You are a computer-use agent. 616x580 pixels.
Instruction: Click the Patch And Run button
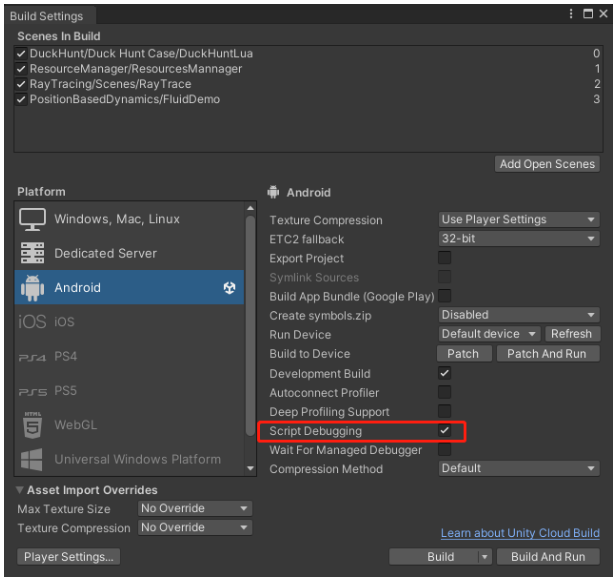[x=548, y=354]
